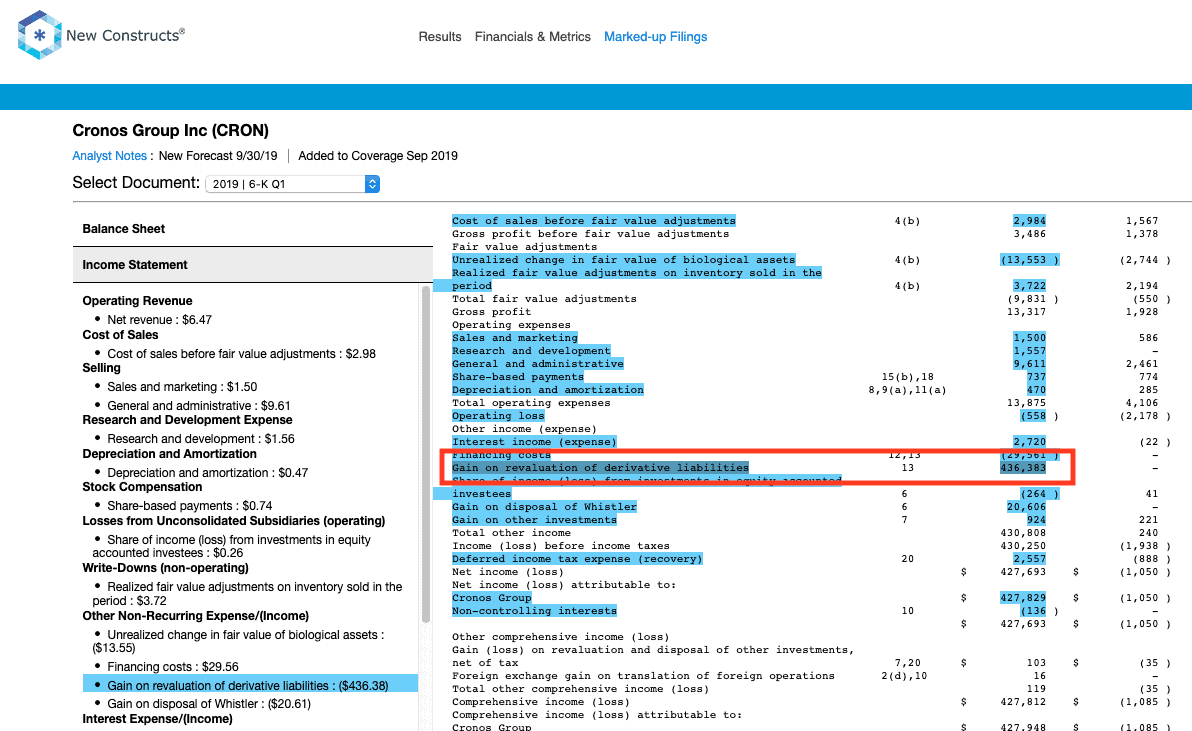Screen dimensions: 1192x731
Task: Select Unrealized change in fair value item in list
Action: coord(238,641)
